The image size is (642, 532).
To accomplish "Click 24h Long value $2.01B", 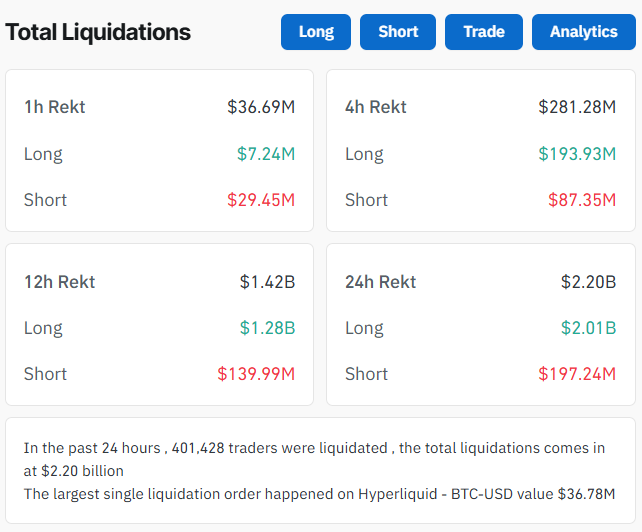I will [588, 327].
